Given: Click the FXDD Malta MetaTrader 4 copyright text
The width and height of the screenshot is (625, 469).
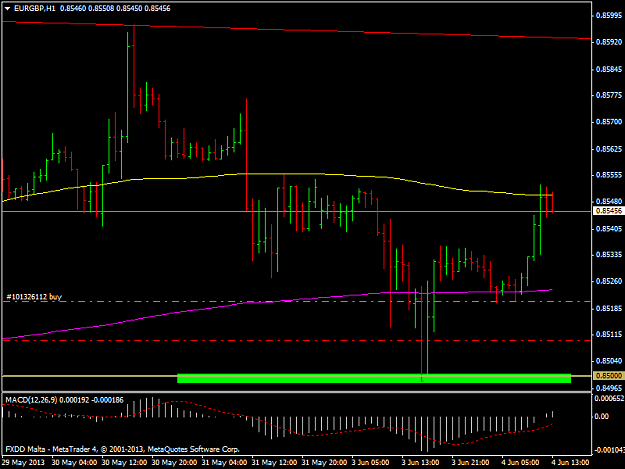Looking at the screenshot, I should pos(122,449).
